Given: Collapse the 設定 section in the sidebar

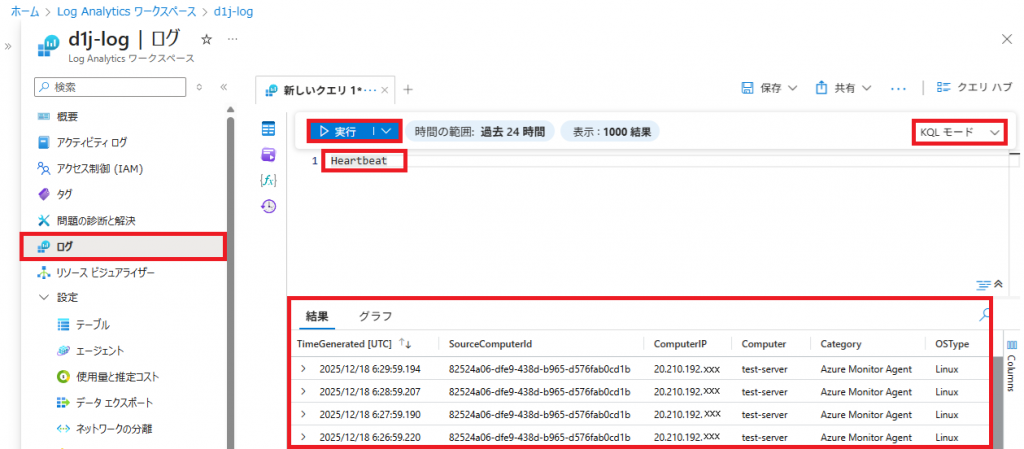Looking at the screenshot, I should pyautogui.click(x=43, y=298).
